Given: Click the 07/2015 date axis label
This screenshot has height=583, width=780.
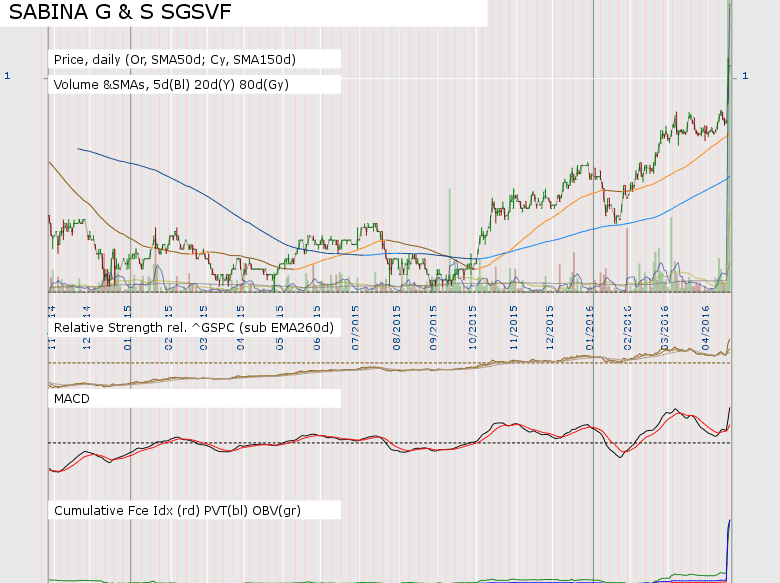Looking at the screenshot, I should point(355,328).
